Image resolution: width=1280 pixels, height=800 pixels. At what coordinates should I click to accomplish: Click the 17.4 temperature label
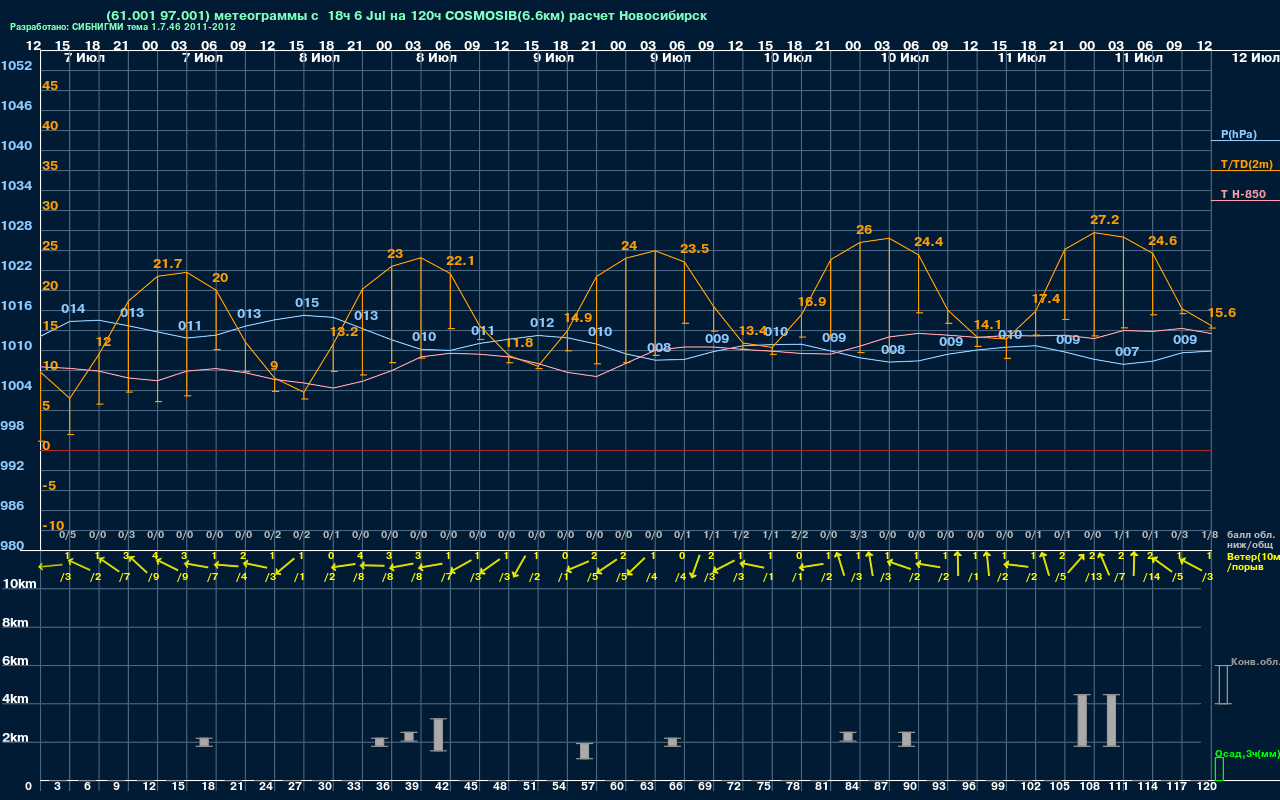[x=1046, y=299]
